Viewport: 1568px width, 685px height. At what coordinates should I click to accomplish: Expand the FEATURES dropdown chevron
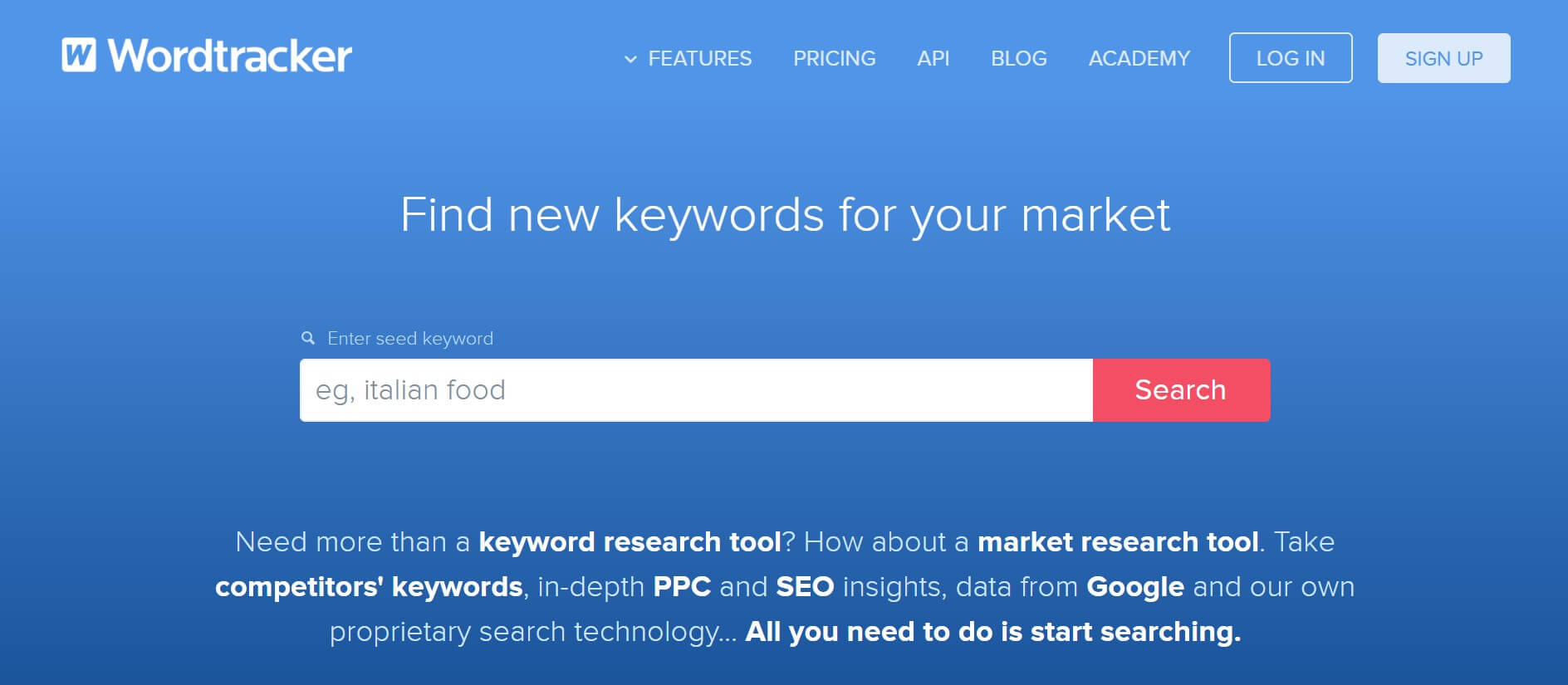coord(630,59)
